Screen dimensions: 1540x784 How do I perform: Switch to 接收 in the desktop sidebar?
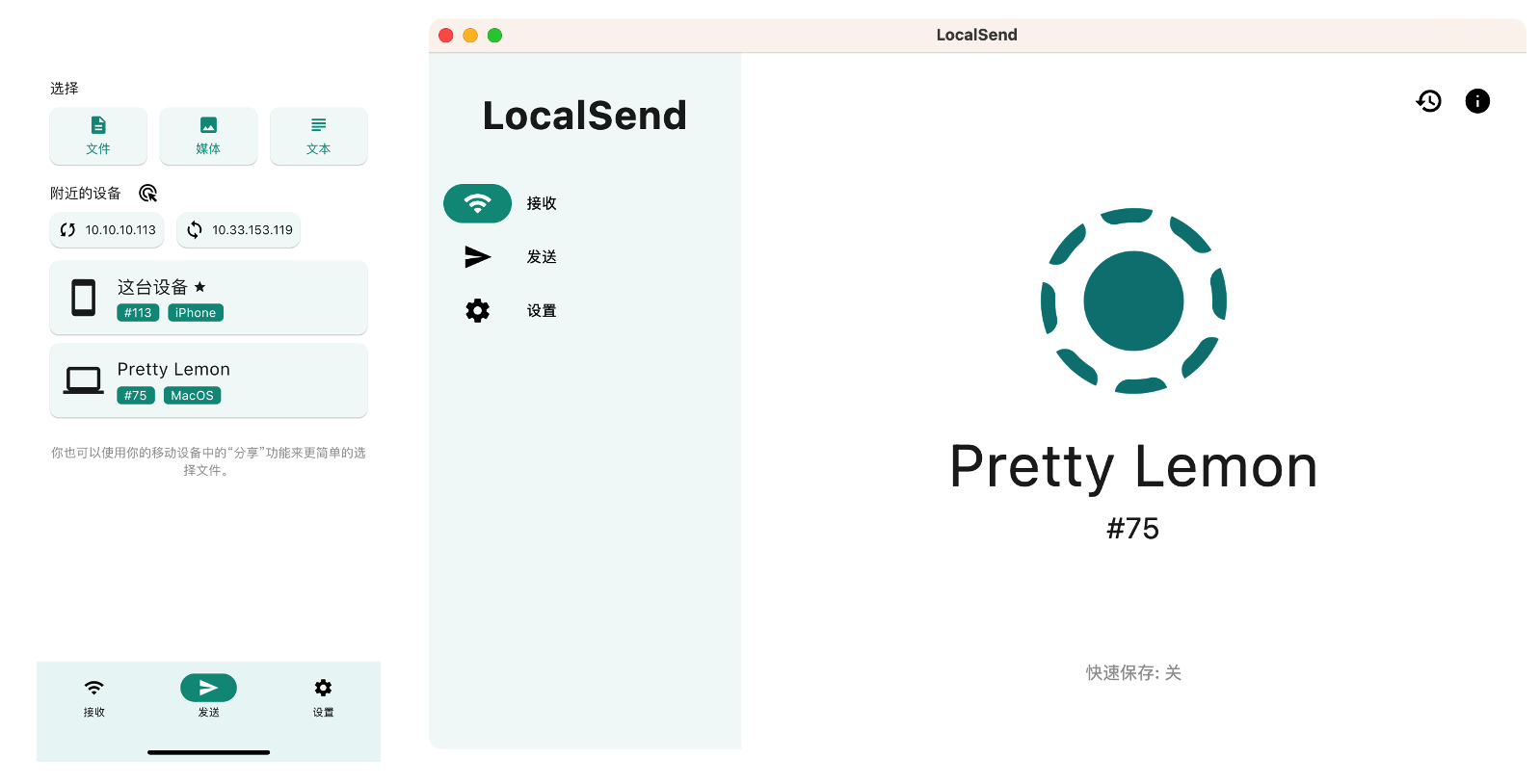pyautogui.click(x=478, y=203)
